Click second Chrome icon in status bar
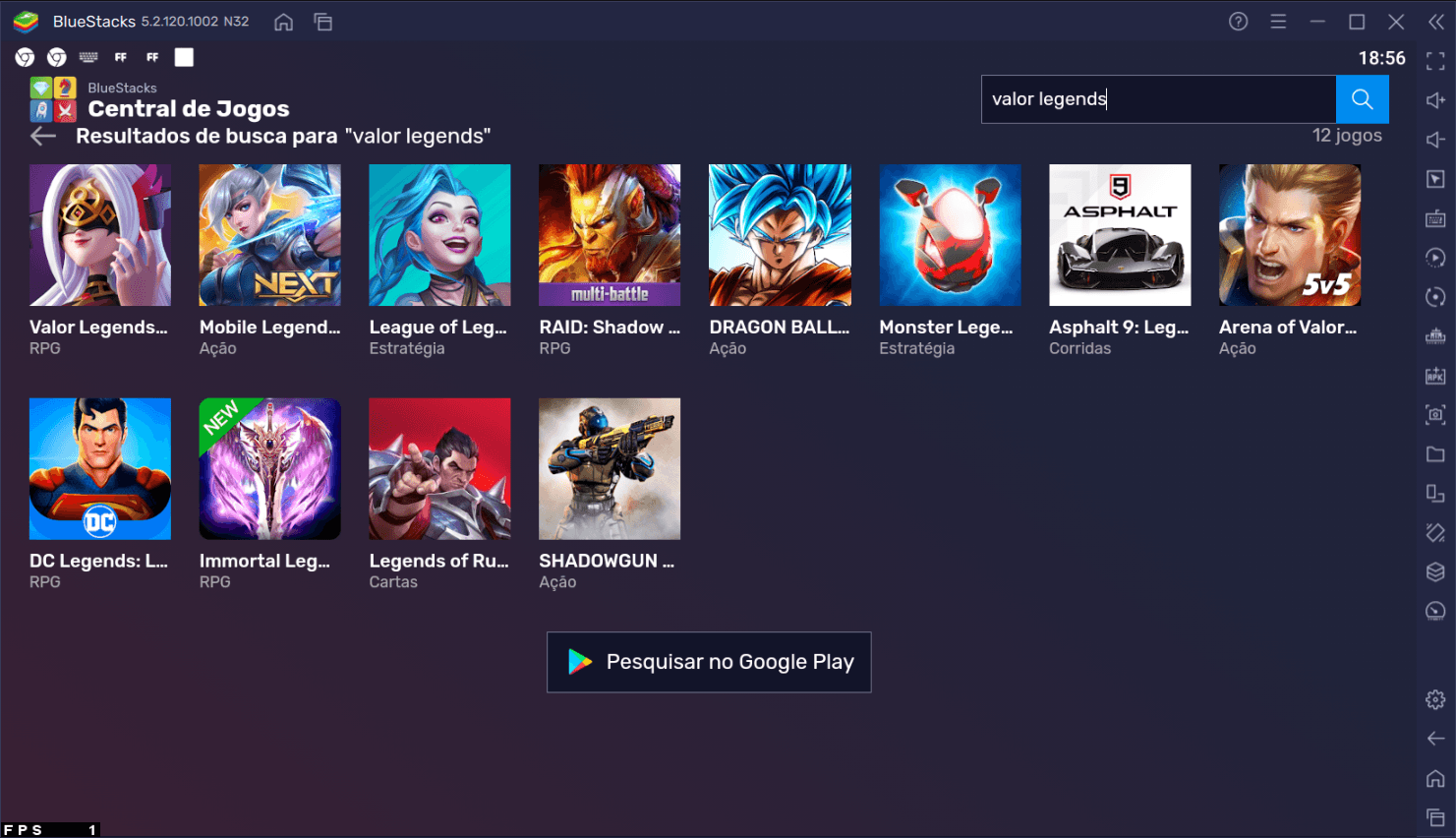The width and height of the screenshot is (1456, 838). click(x=57, y=58)
